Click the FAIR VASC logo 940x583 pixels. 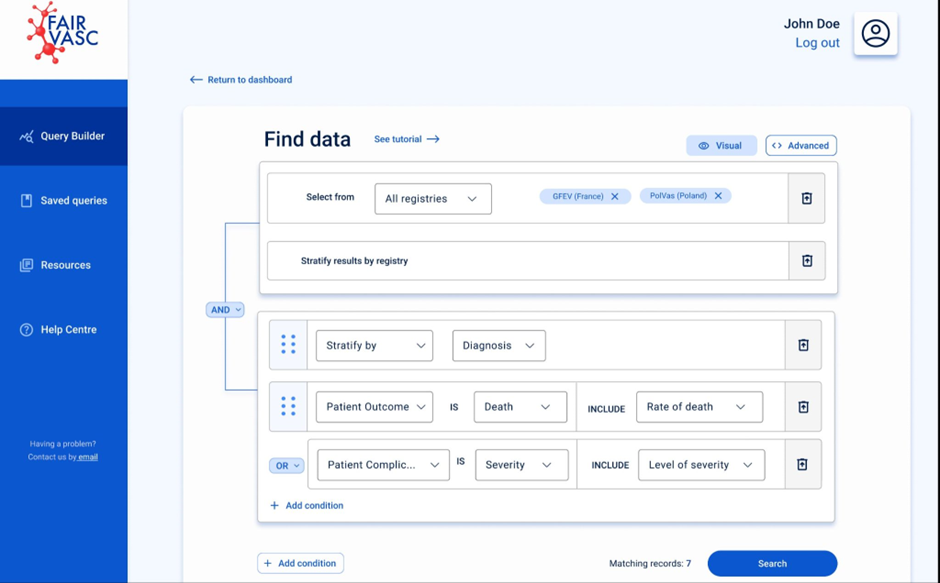click(x=62, y=32)
